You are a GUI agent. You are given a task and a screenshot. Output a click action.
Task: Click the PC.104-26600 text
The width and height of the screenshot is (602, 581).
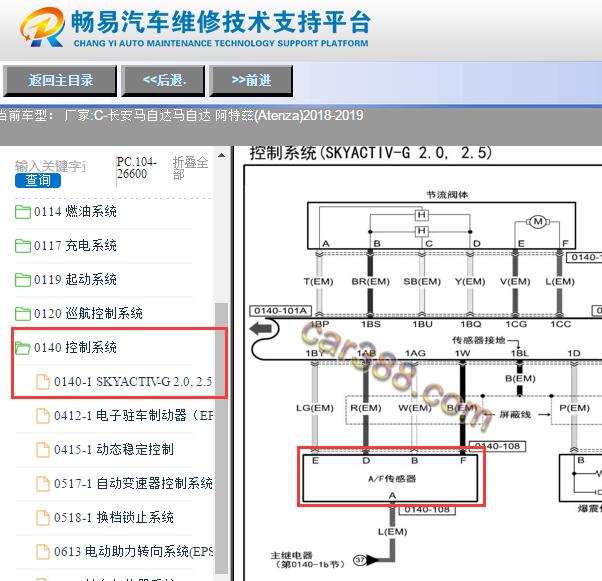(x=137, y=168)
